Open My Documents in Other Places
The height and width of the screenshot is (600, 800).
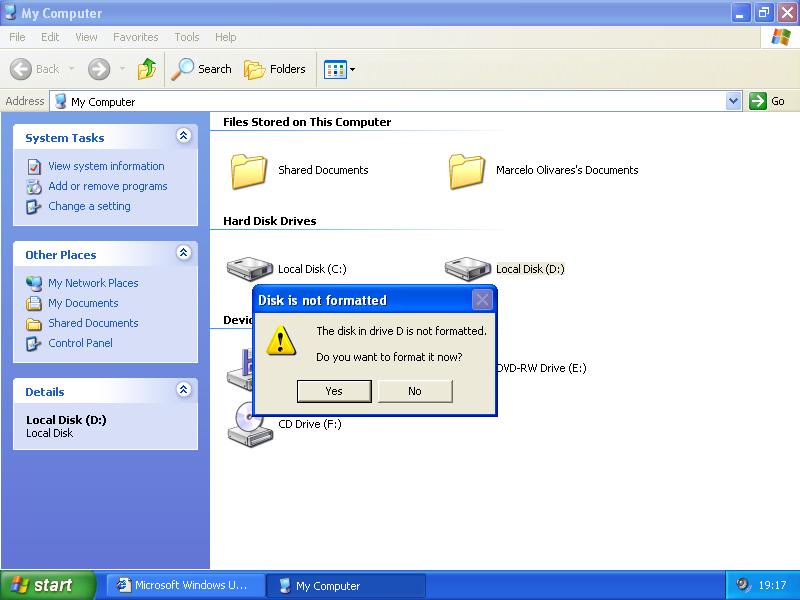coord(83,303)
